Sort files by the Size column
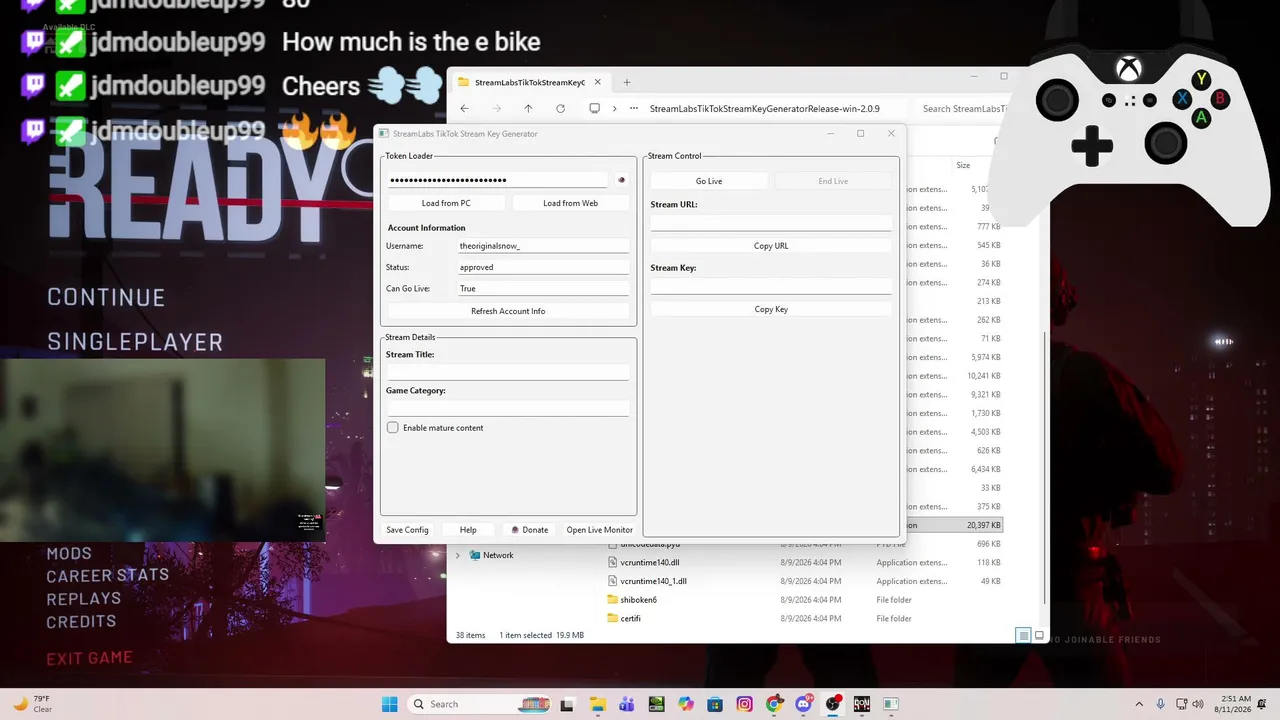Image resolution: width=1280 pixels, height=720 pixels. point(963,165)
